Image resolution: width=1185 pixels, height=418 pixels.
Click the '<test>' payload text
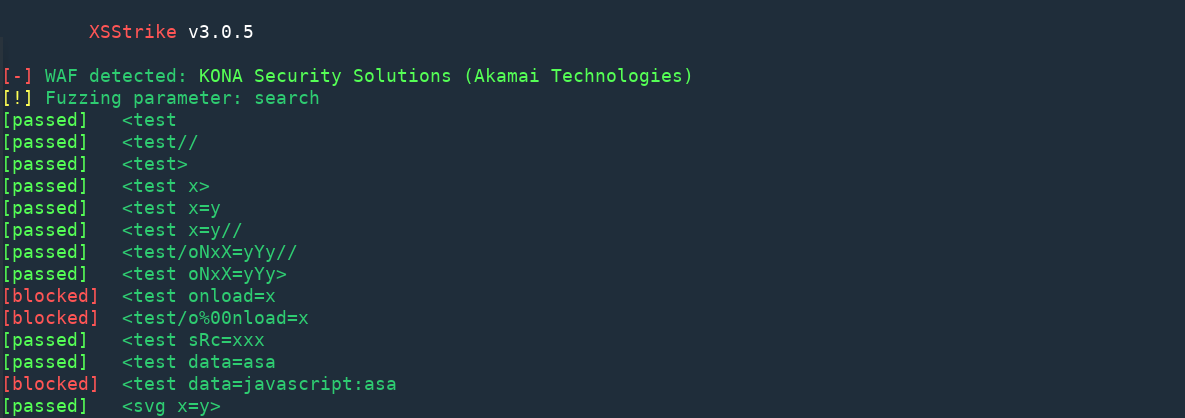click(x=155, y=164)
